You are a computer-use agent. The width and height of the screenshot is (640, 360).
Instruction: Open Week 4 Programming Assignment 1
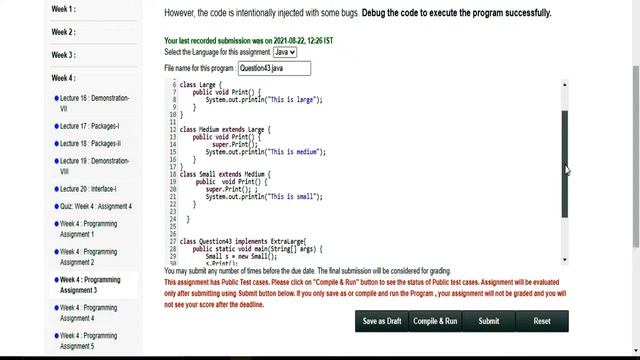point(88,229)
